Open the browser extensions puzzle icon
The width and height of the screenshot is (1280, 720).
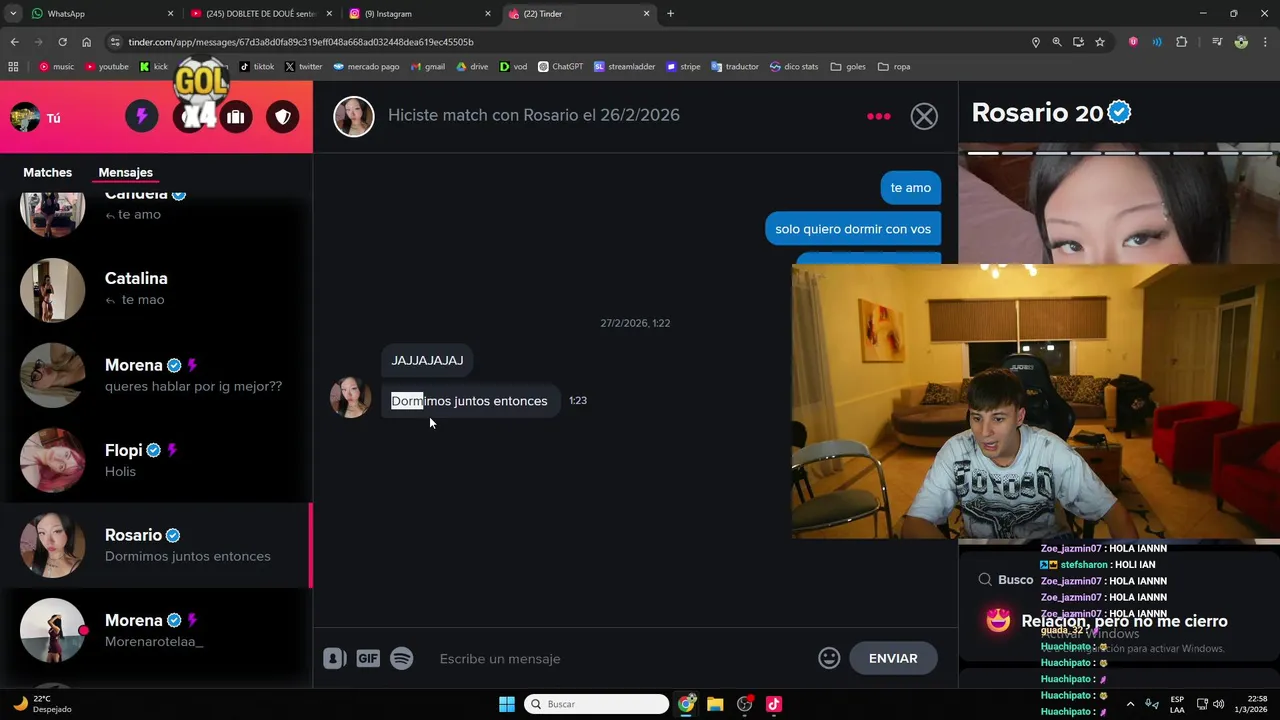click(1182, 42)
